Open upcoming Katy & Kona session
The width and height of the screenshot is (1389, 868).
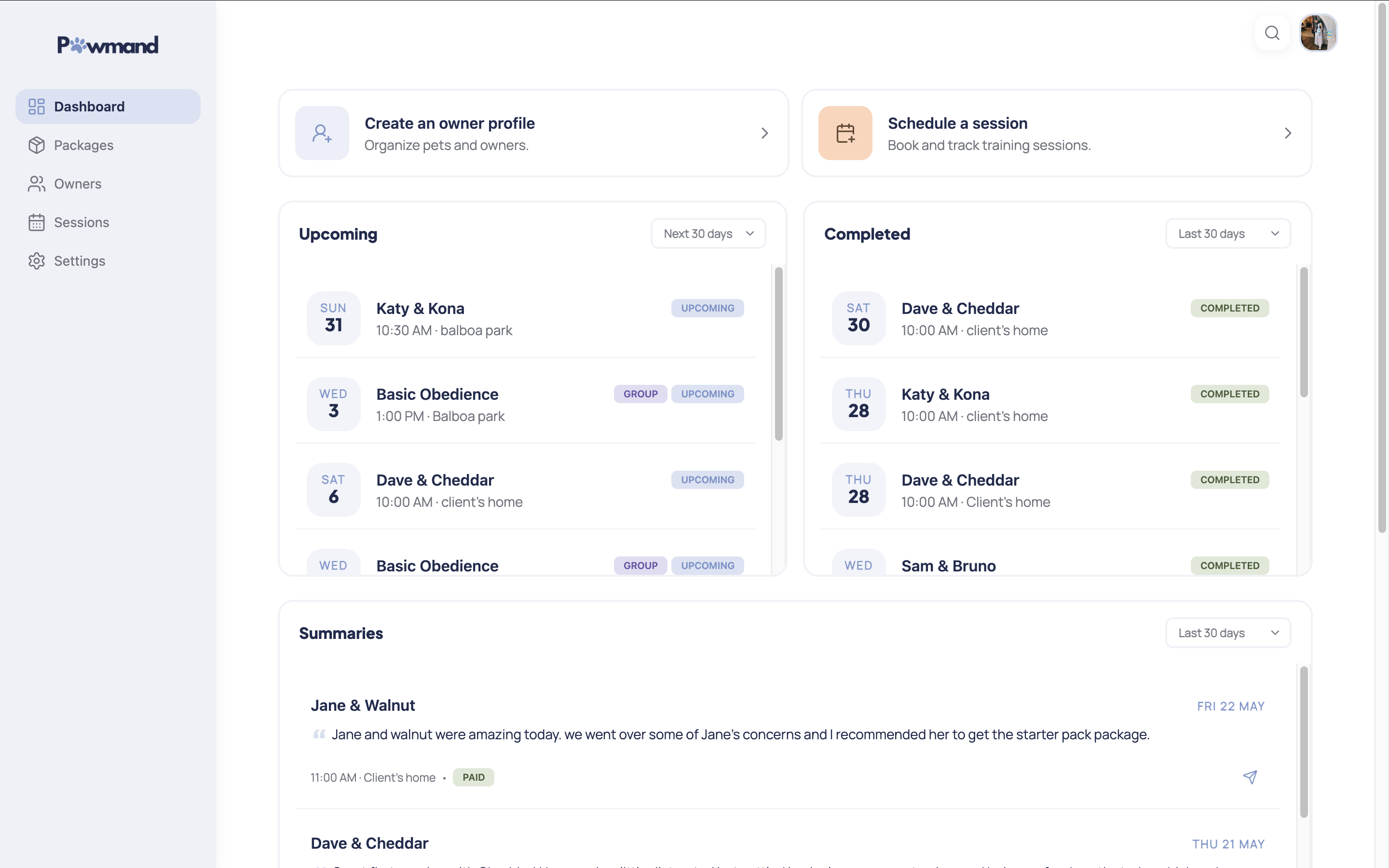525,318
